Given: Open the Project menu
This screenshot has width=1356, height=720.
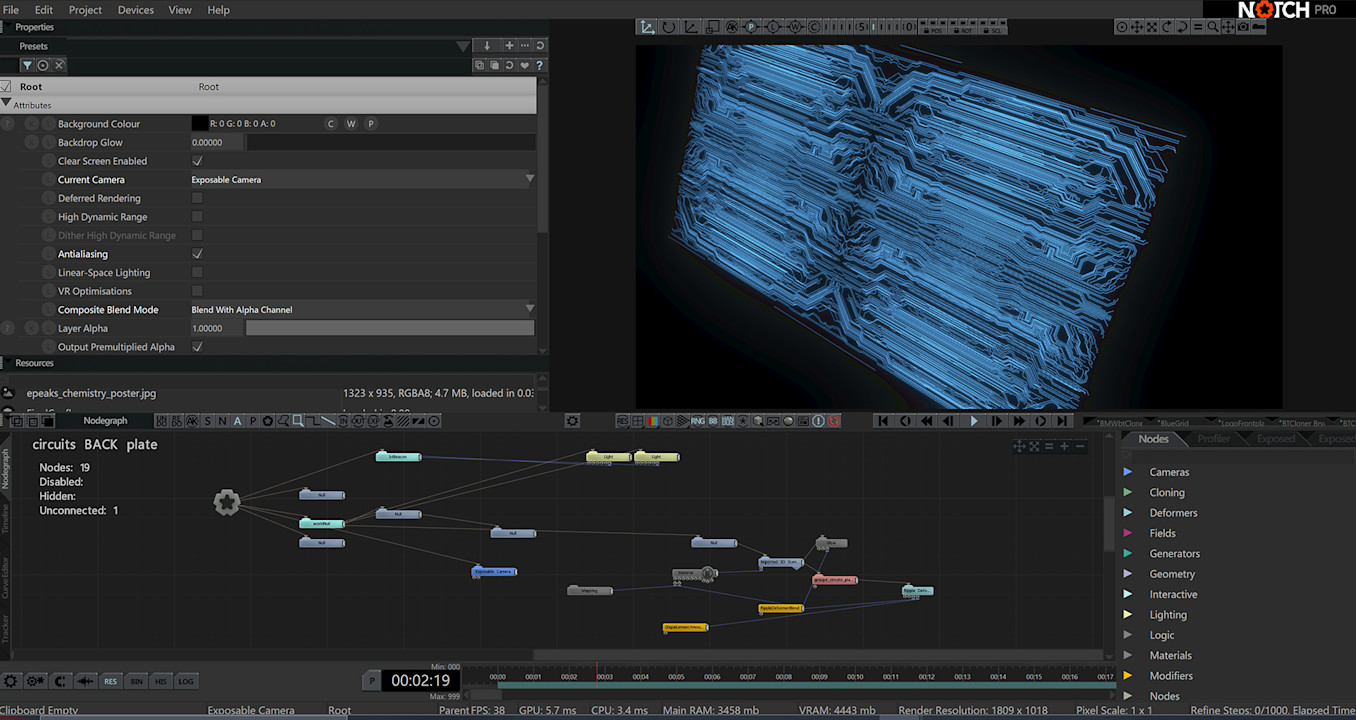Looking at the screenshot, I should 85,10.
